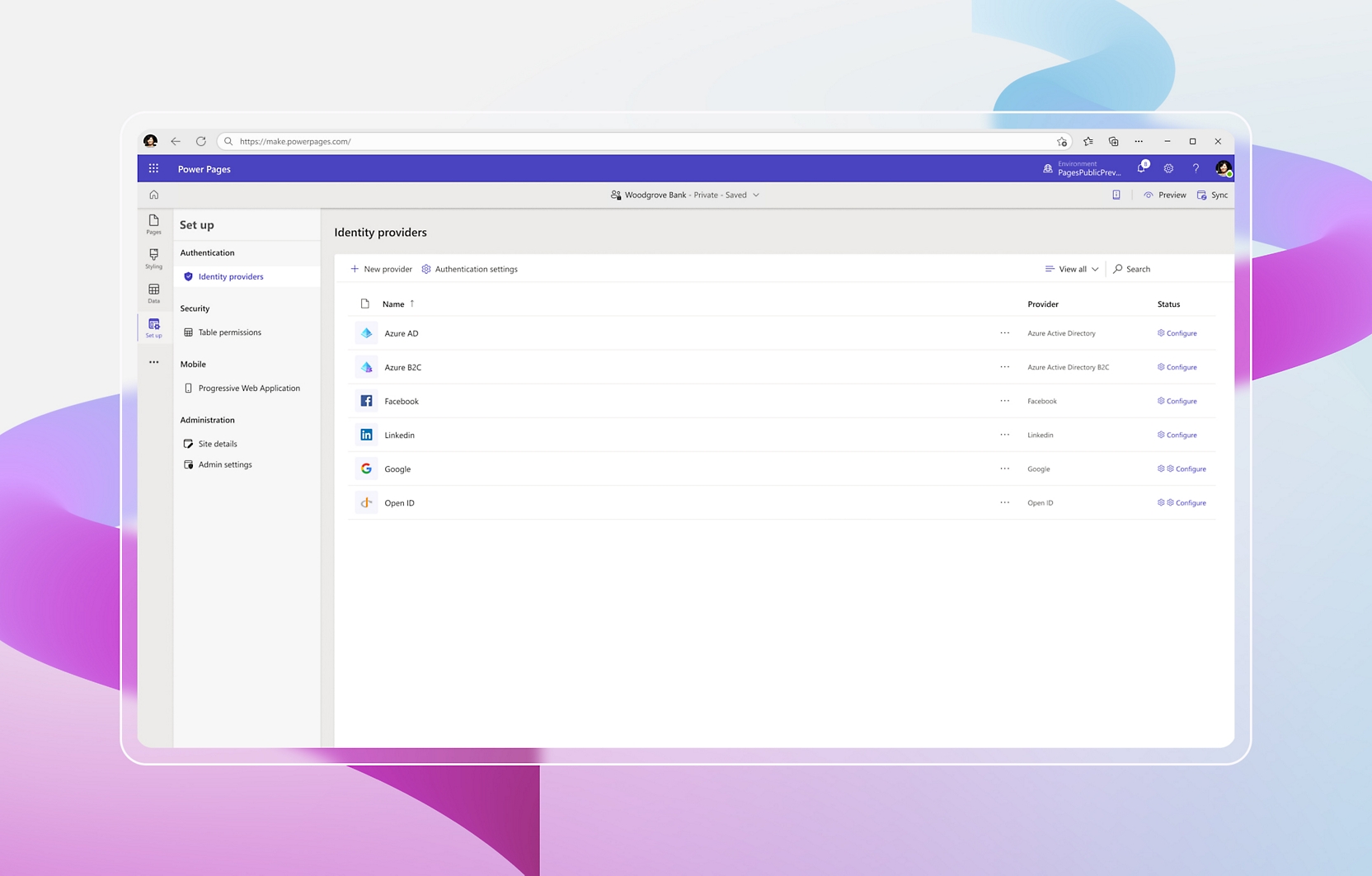This screenshot has width=1372, height=876.
Task: Open the Pages workspace
Action: (153, 224)
